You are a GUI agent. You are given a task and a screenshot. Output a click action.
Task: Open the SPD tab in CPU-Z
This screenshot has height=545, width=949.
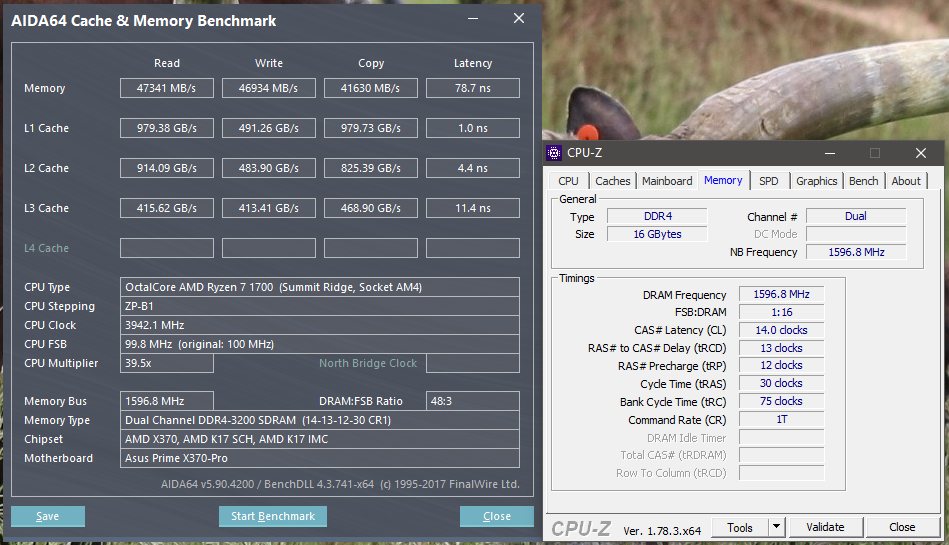[769, 181]
